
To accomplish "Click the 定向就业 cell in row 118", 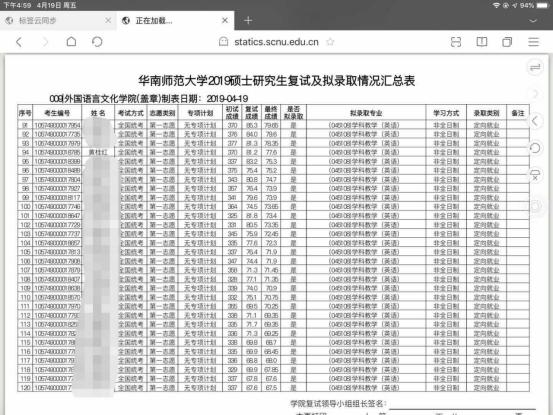I will (x=486, y=370).
